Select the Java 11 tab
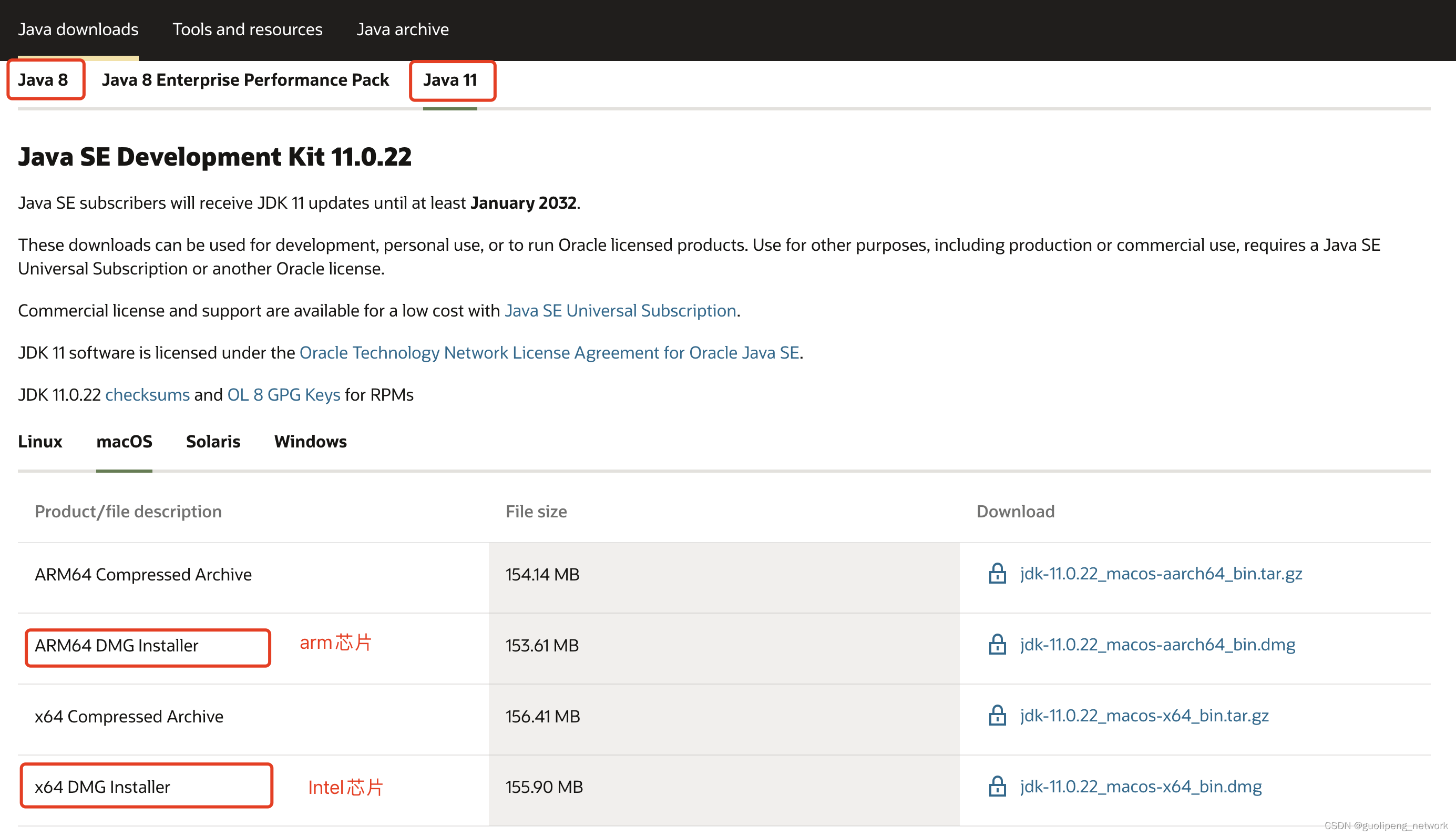Viewport: 1456px width, 836px height. click(x=450, y=80)
